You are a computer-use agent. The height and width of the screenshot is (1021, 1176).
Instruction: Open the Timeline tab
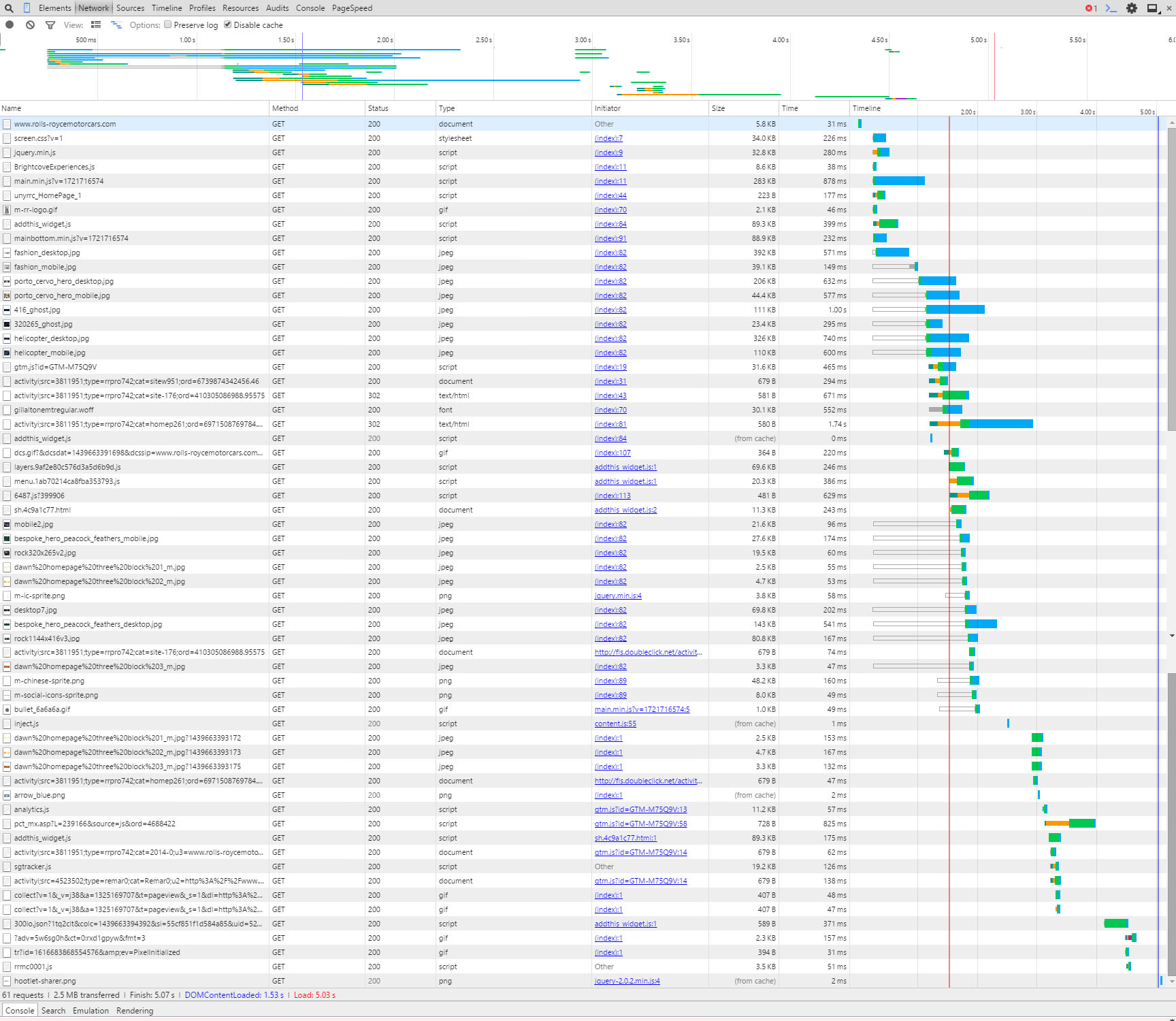coord(167,8)
